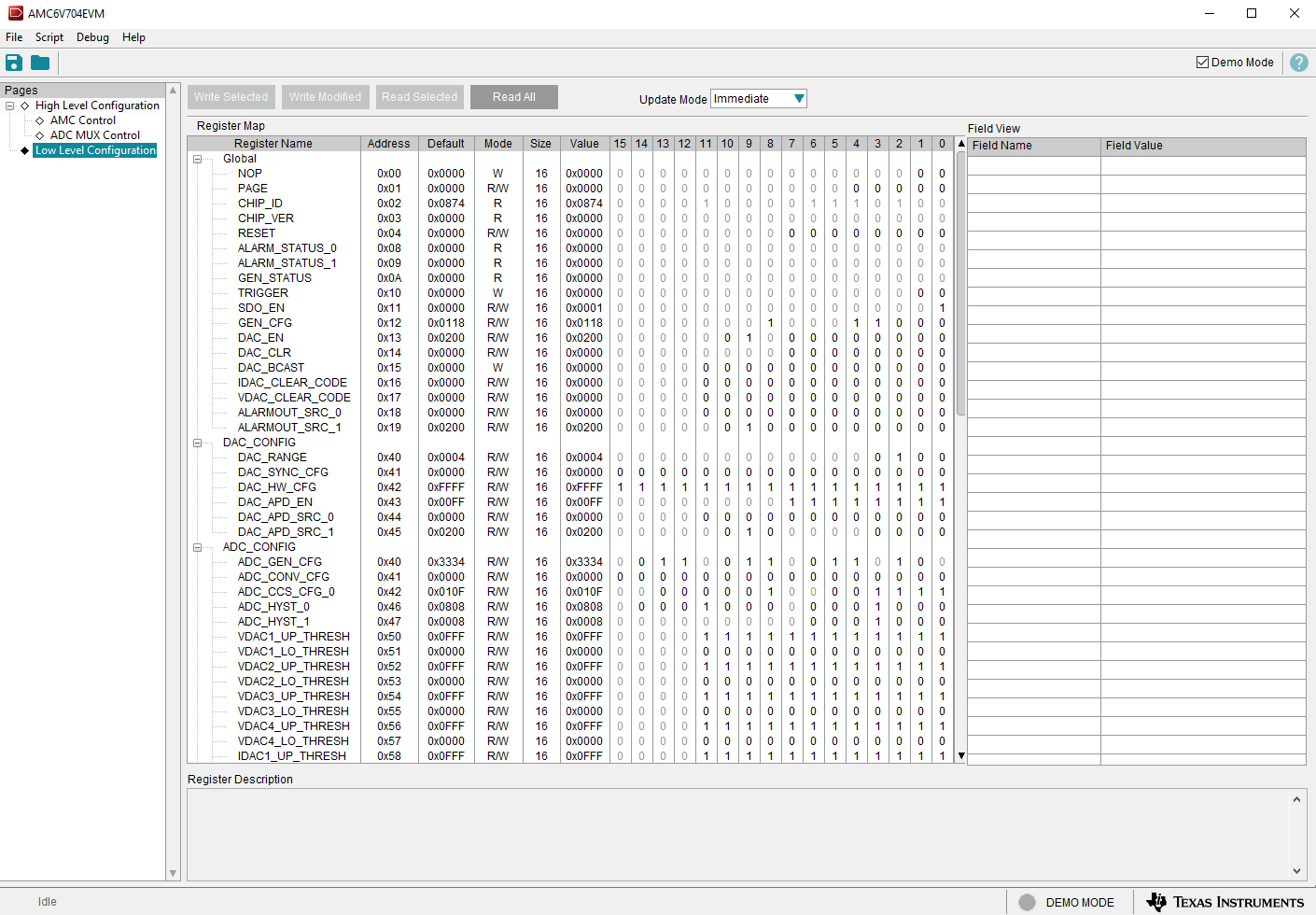Screen dimensions: 1316x915
Task: Select the ADC_HYST_1 register row
Action: pos(570,622)
